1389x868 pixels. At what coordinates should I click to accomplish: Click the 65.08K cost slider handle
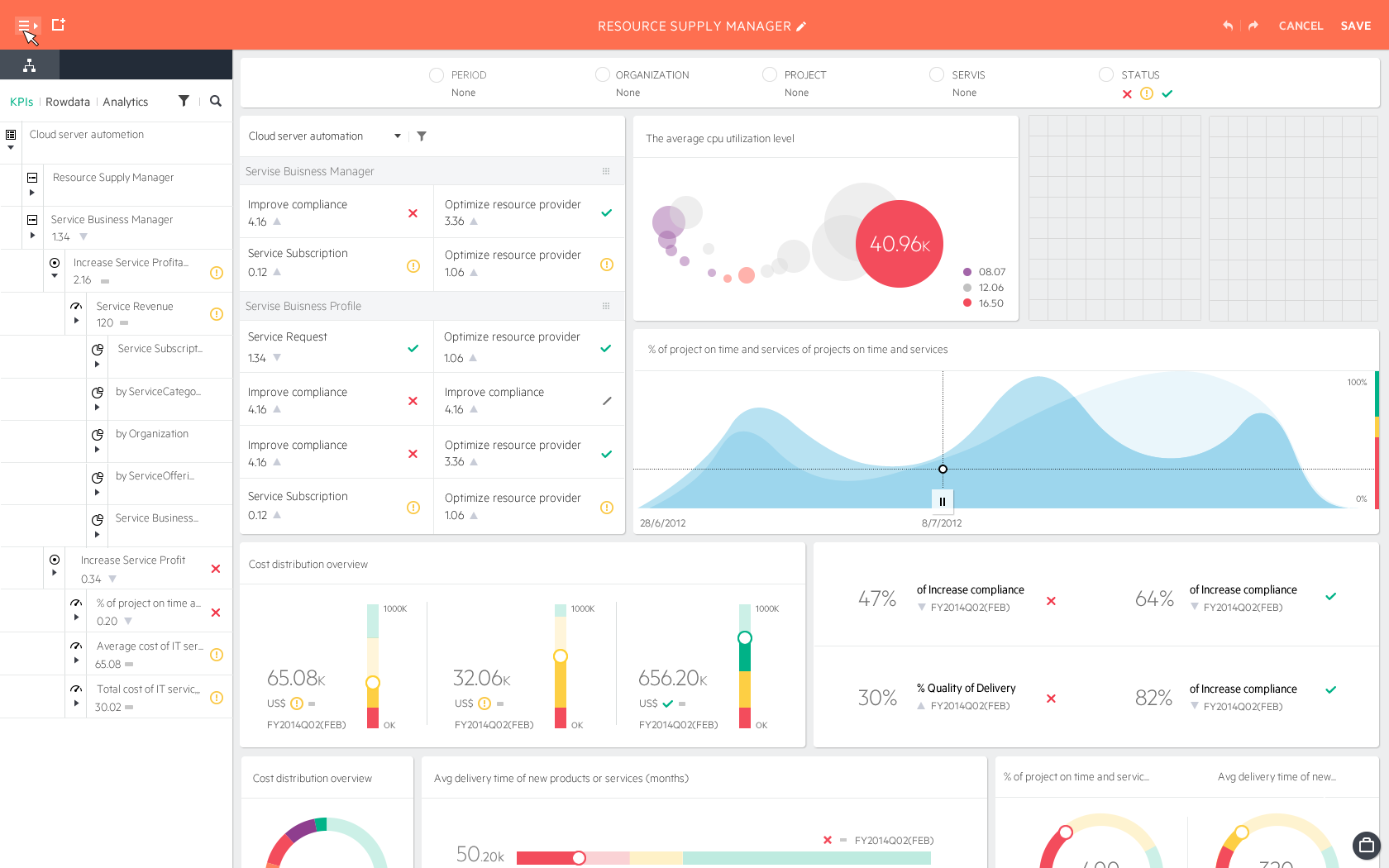click(373, 683)
